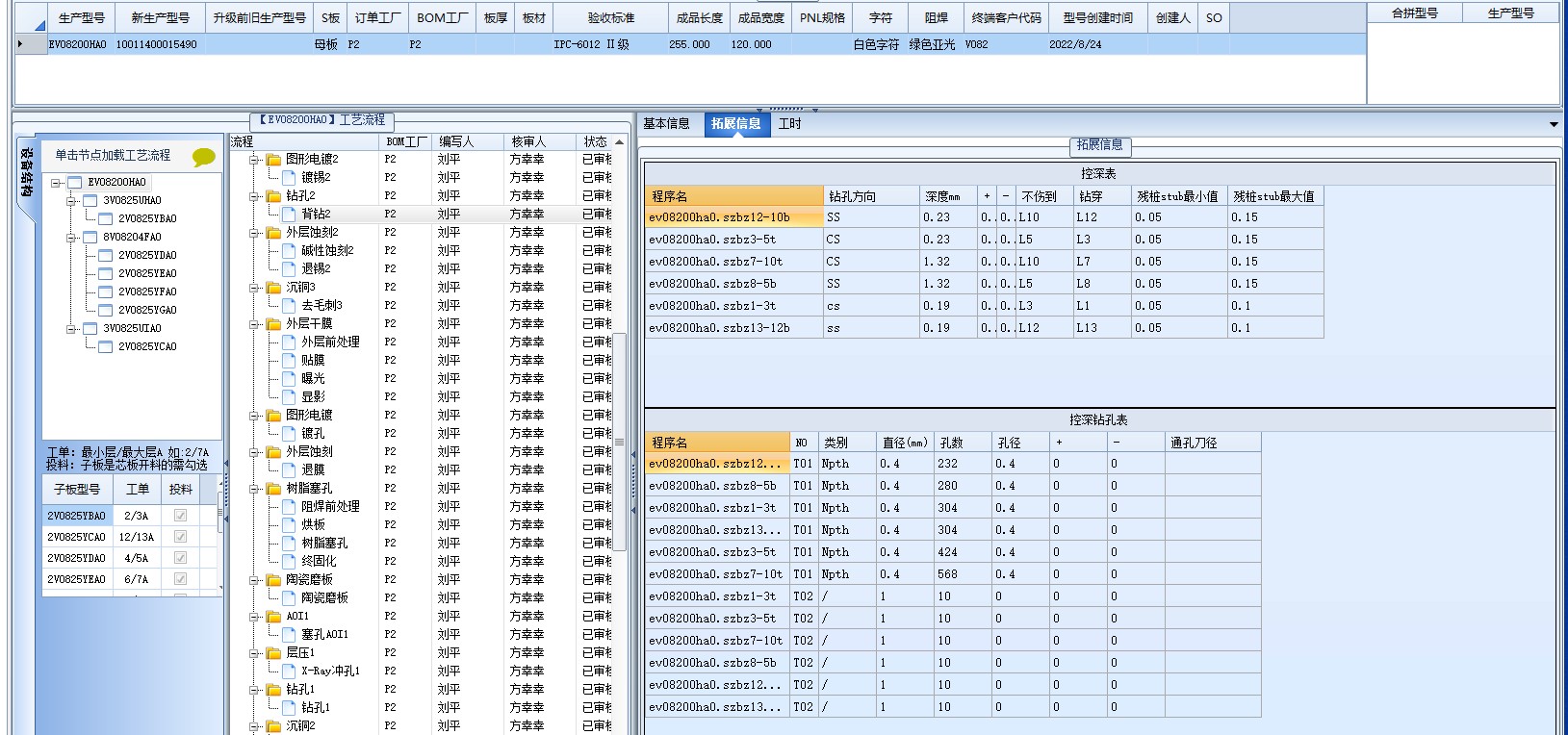Image resolution: width=1568 pixels, height=735 pixels.
Task: Click the 3V0825UIA0 node icon
Action: pos(90,328)
